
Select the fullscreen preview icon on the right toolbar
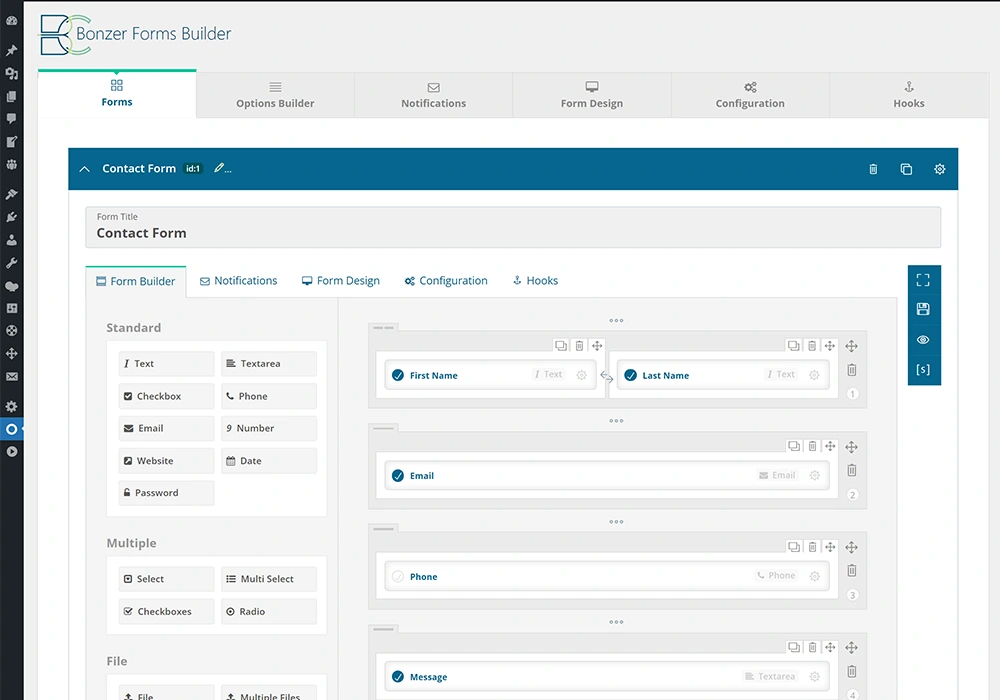tap(923, 280)
